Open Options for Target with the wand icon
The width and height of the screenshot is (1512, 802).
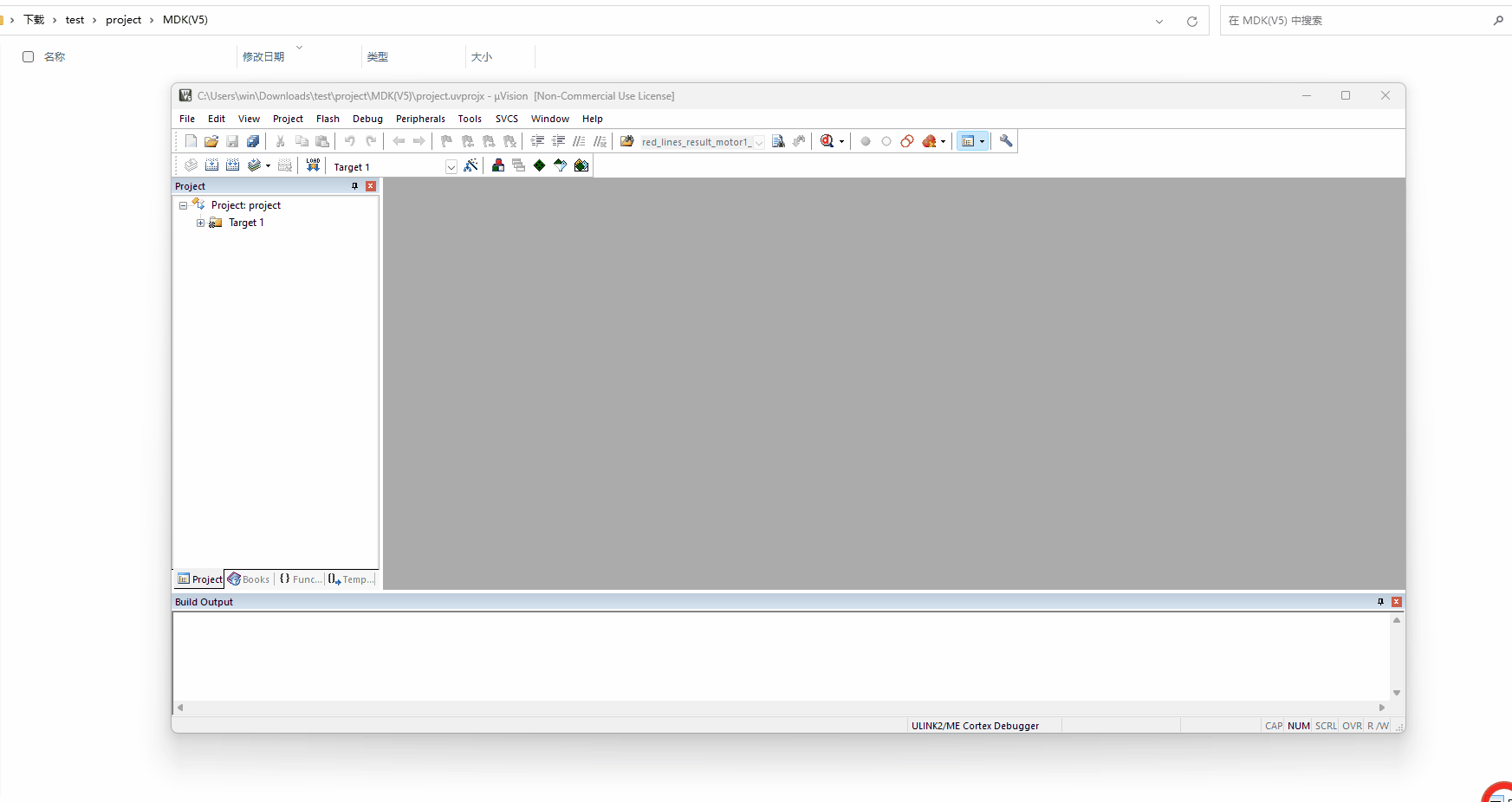[x=472, y=165]
